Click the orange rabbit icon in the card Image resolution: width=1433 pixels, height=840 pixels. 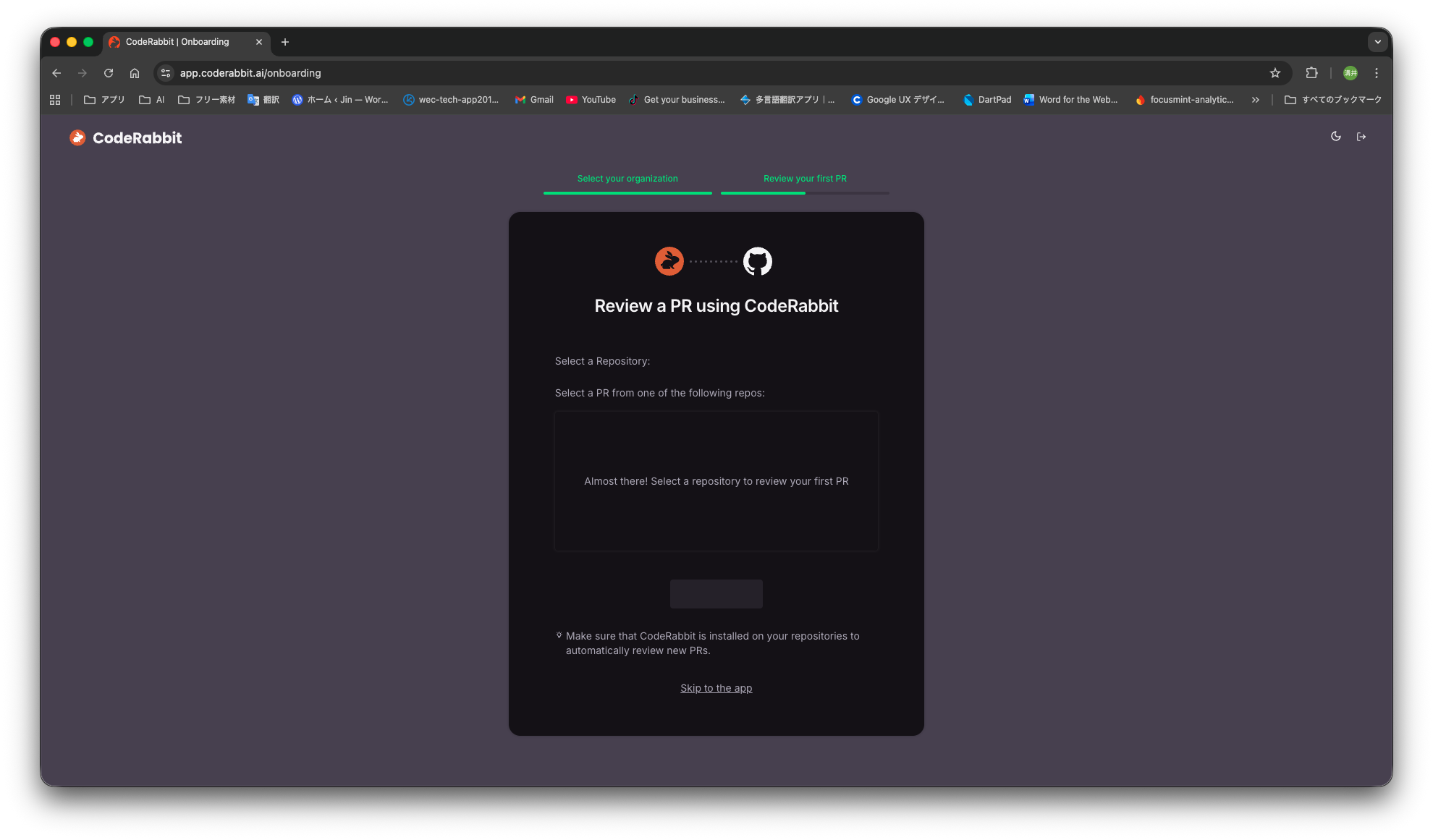(669, 261)
